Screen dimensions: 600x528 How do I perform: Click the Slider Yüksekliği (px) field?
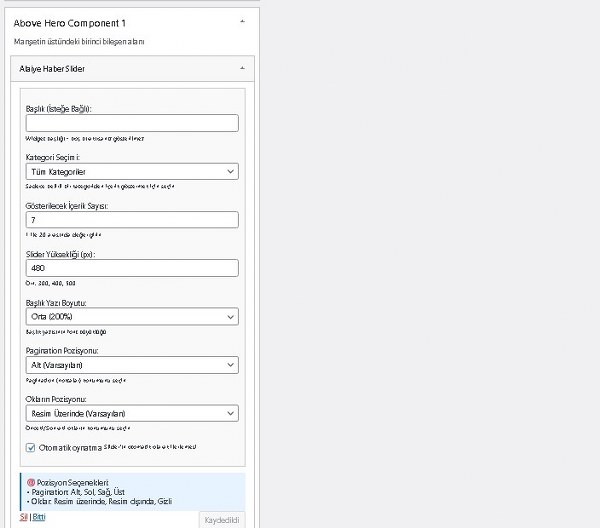pyautogui.click(x=131, y=268)
